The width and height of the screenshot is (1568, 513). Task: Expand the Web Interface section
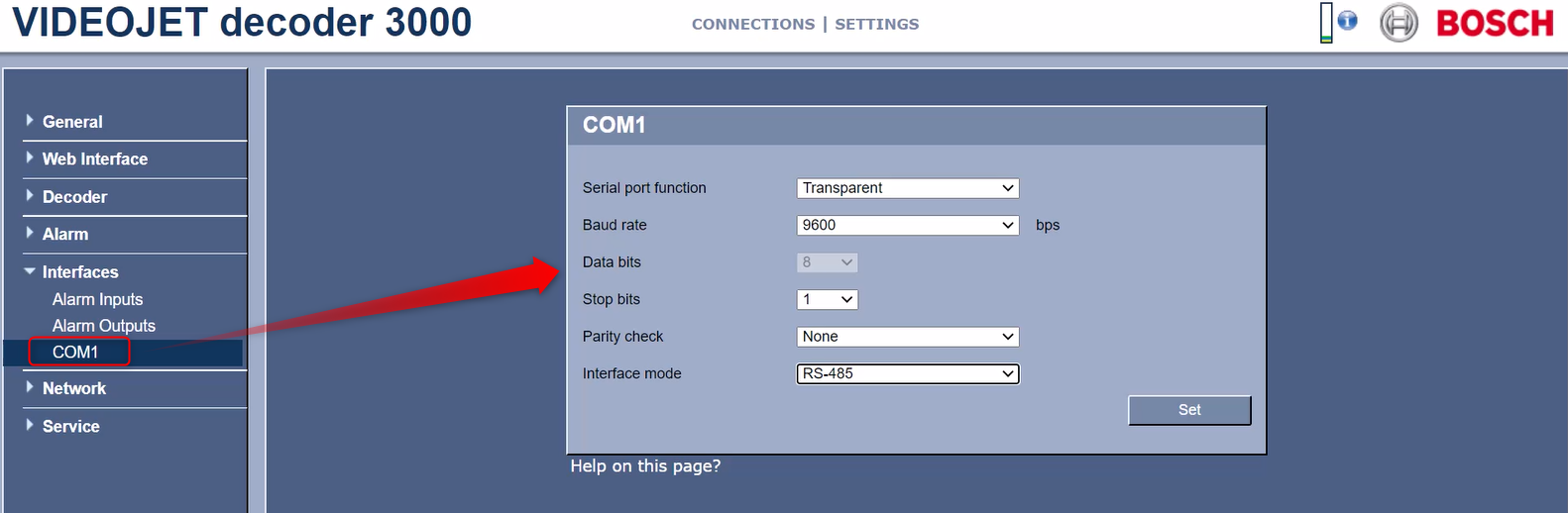point(94,159)
